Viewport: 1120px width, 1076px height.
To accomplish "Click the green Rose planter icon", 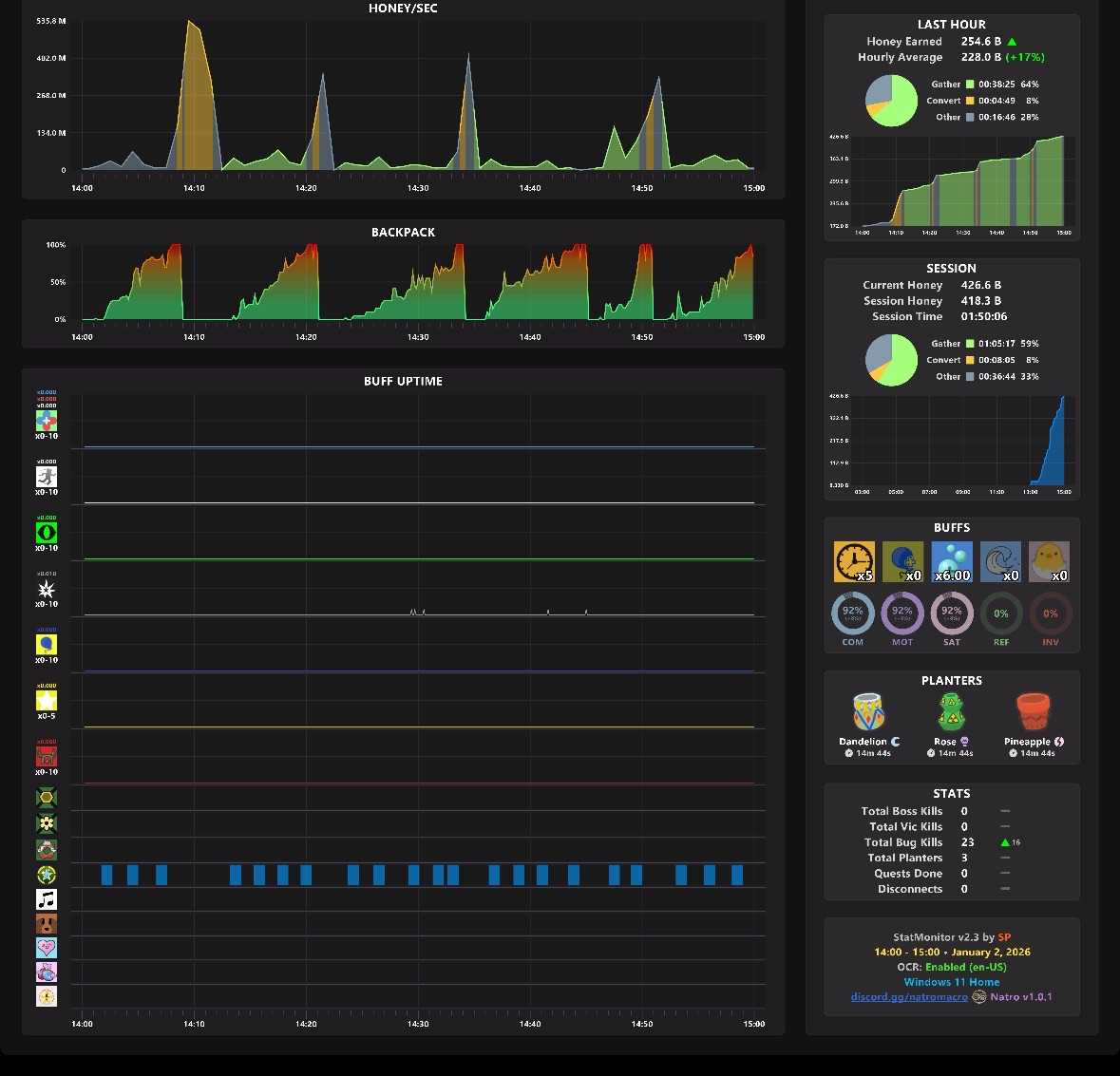I will point(952,712).
